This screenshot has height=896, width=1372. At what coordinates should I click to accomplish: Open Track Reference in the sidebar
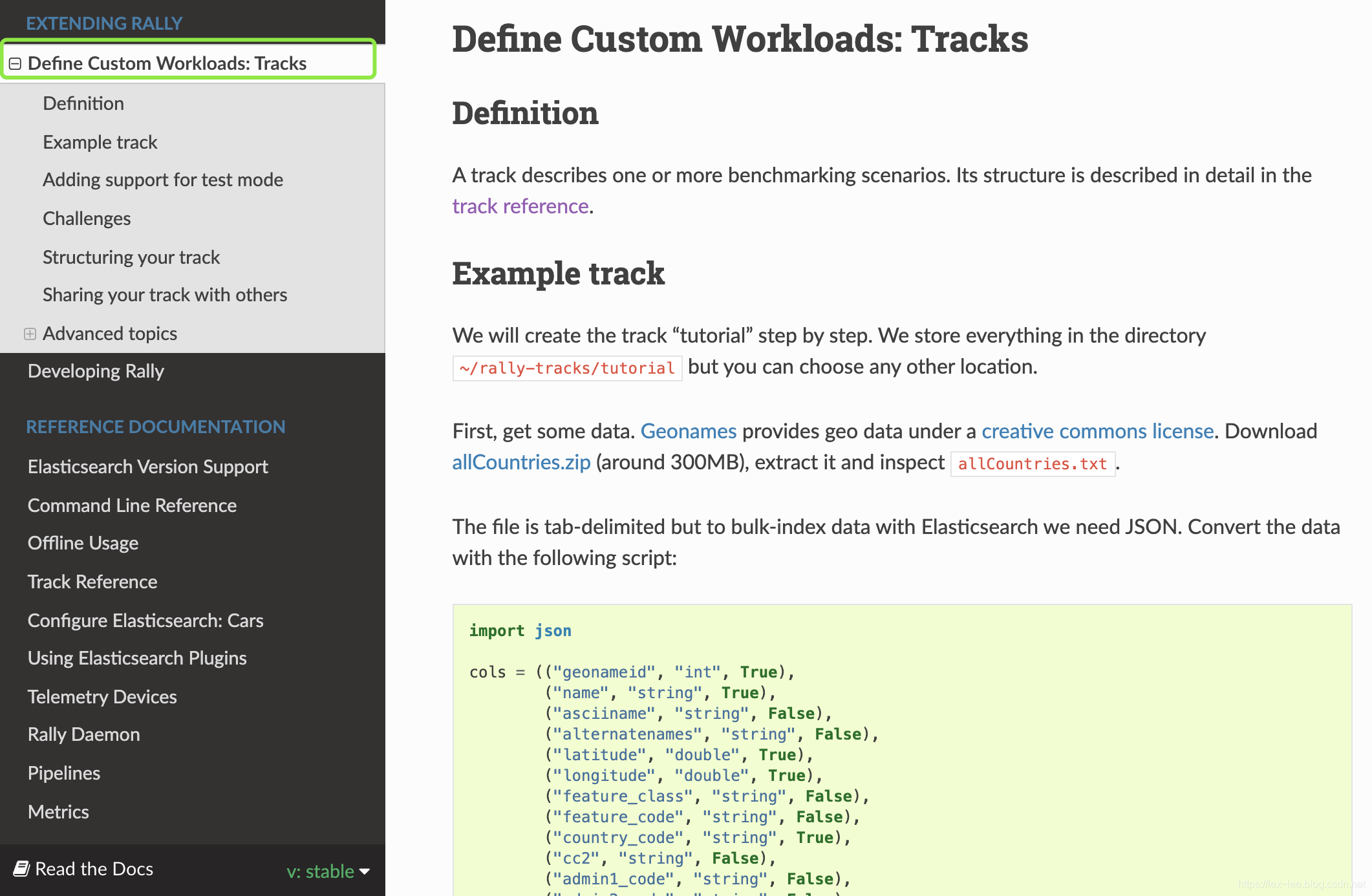tap(92, 582)
